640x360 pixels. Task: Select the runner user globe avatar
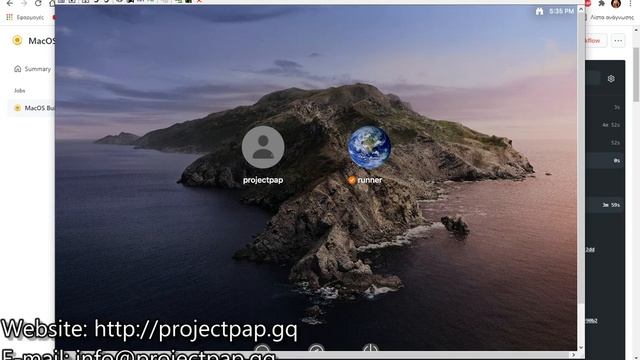click(x=369, y=147)
